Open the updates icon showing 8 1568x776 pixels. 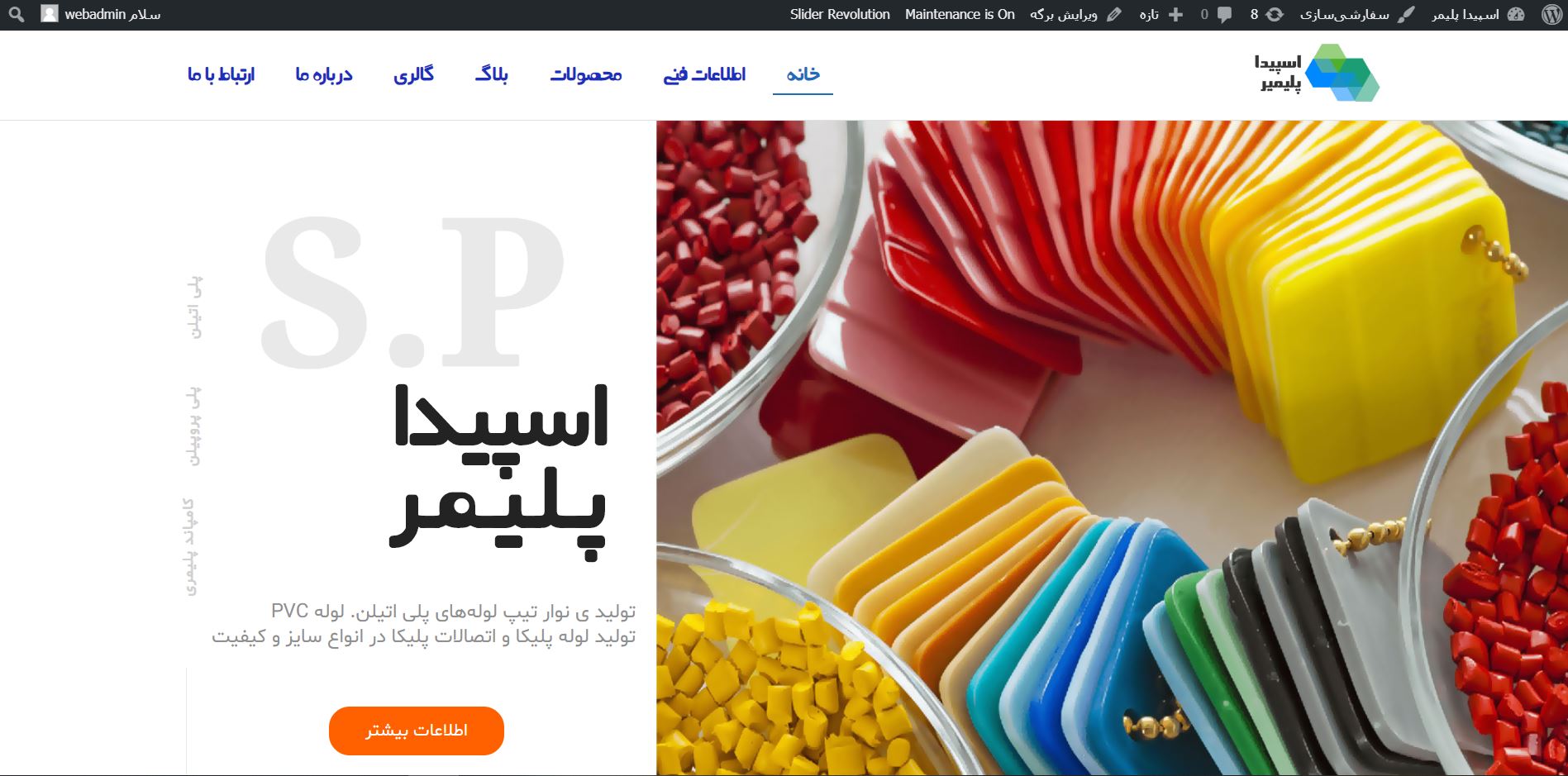pyautogui.click(x=1275, y=14)
